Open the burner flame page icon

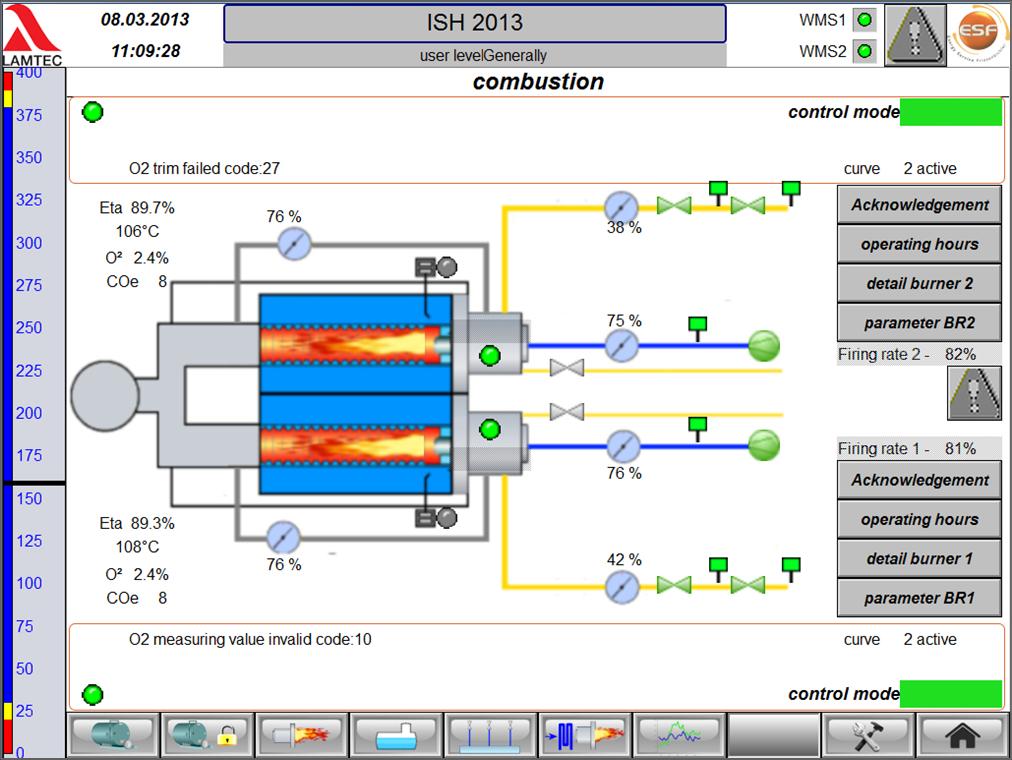point(301,735)
